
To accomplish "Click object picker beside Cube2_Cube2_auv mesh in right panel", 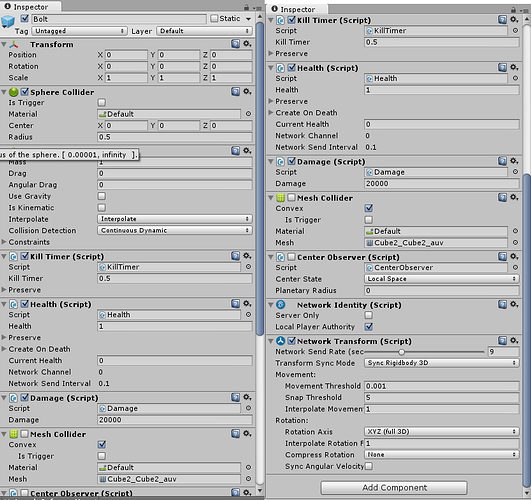I will click(515, 243).
